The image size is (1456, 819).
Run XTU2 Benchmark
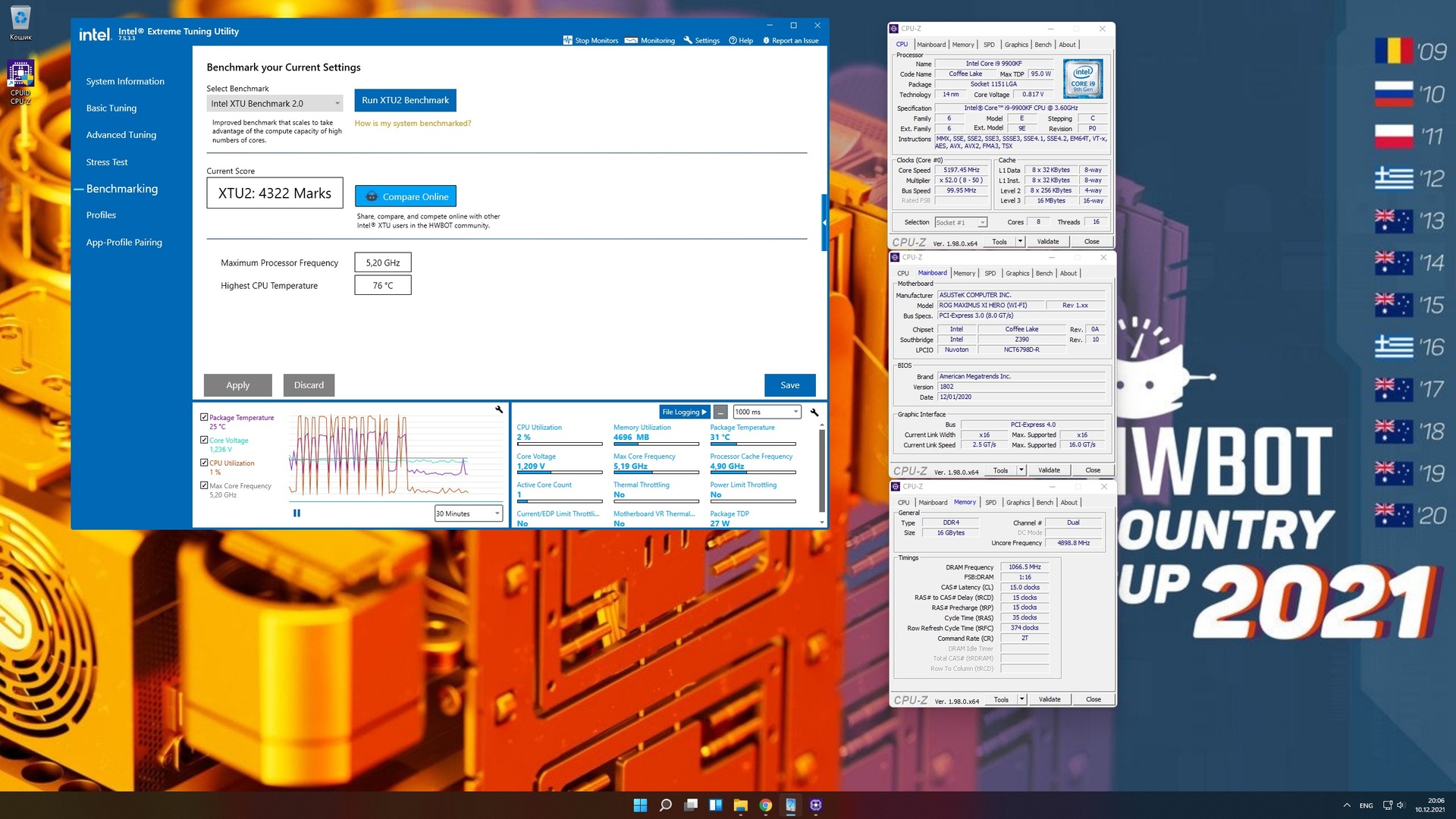coord(405,100)
